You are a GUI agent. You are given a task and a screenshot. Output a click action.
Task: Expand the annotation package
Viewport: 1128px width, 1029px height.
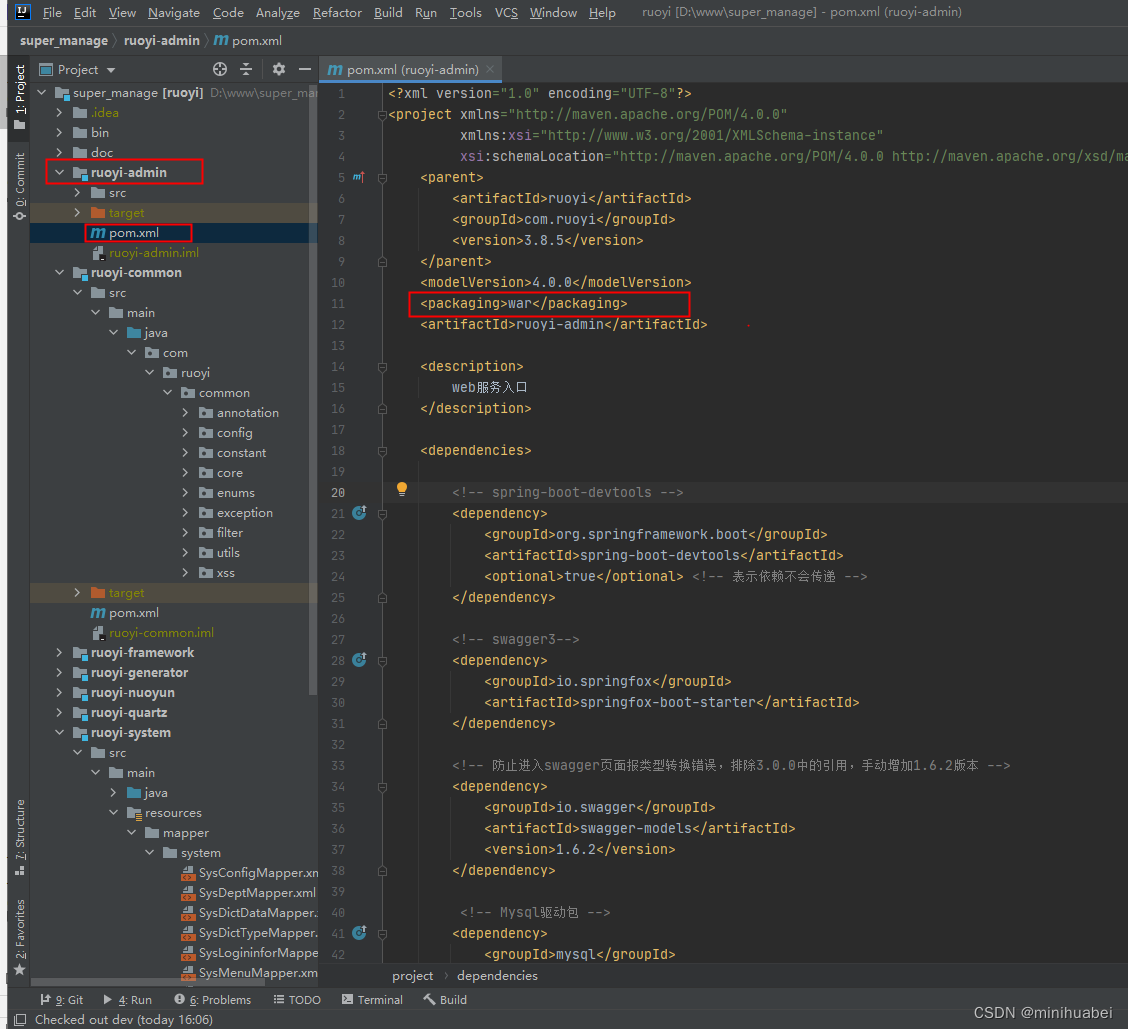186,412
